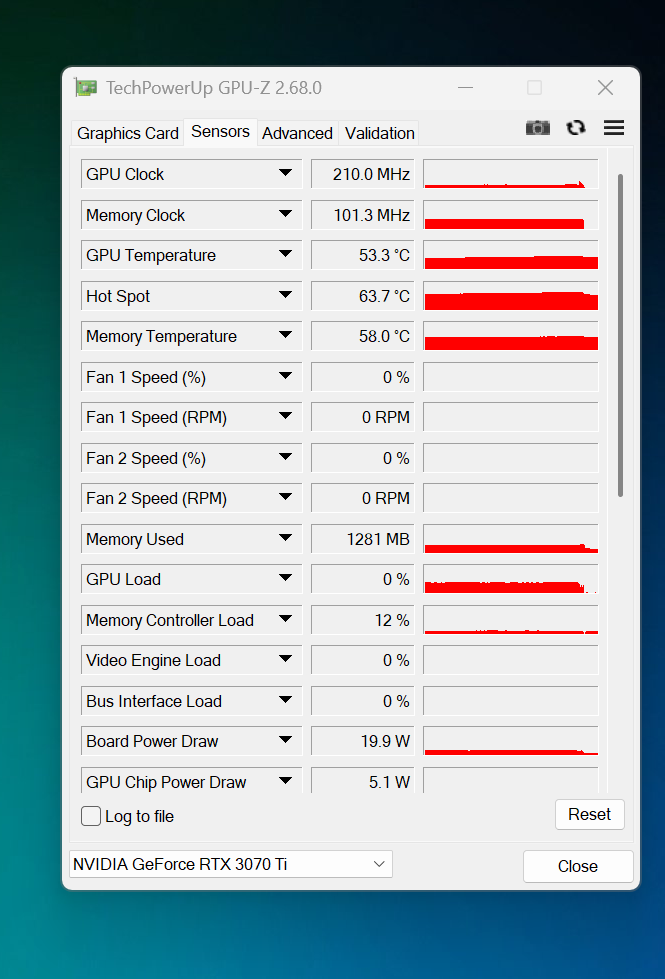Viewport: 665px width, 979px height.
Task: Select the Validation tab
Action: (379, 133)
